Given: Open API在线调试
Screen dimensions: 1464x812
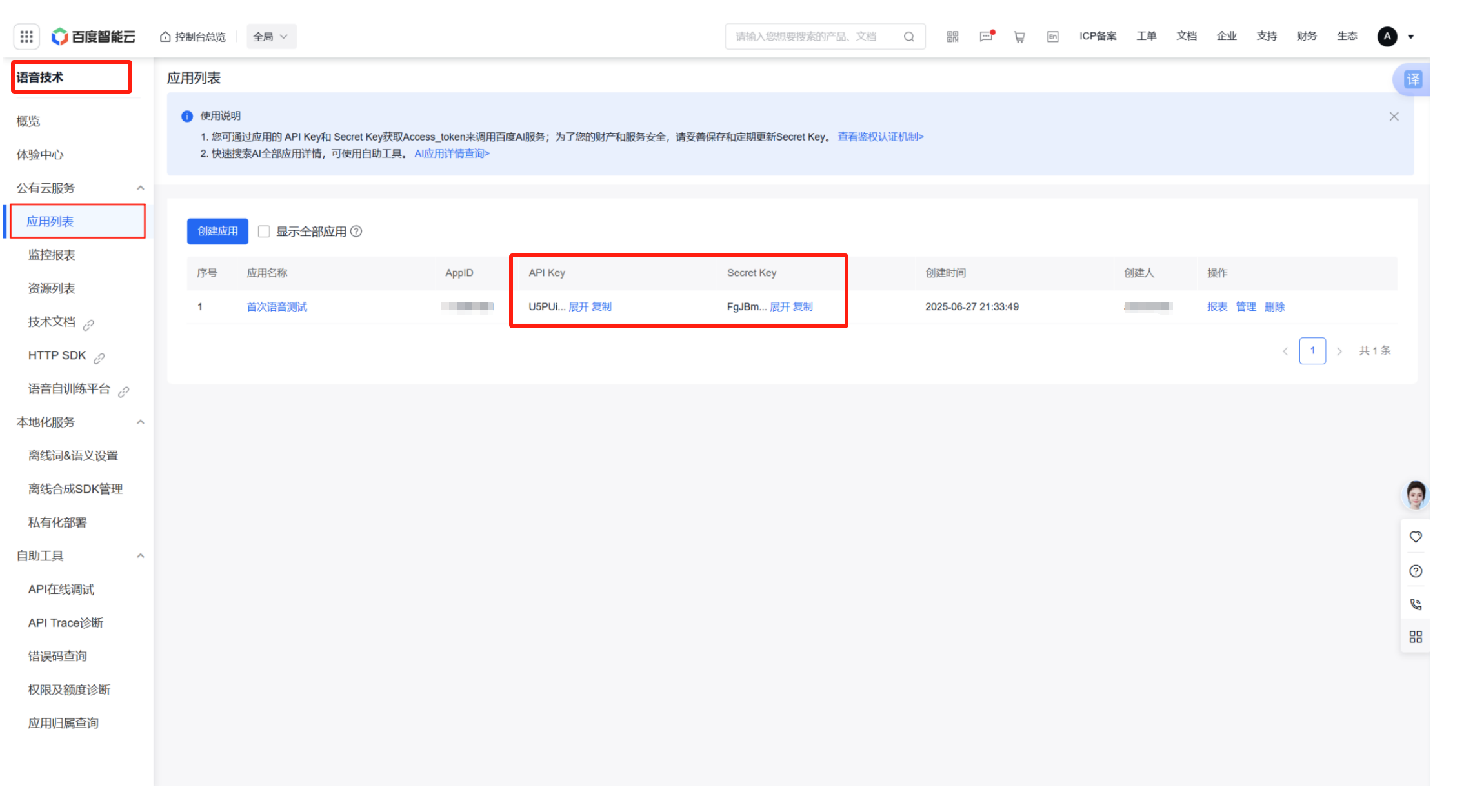Looking at the screenshot, I should [61, 589].
